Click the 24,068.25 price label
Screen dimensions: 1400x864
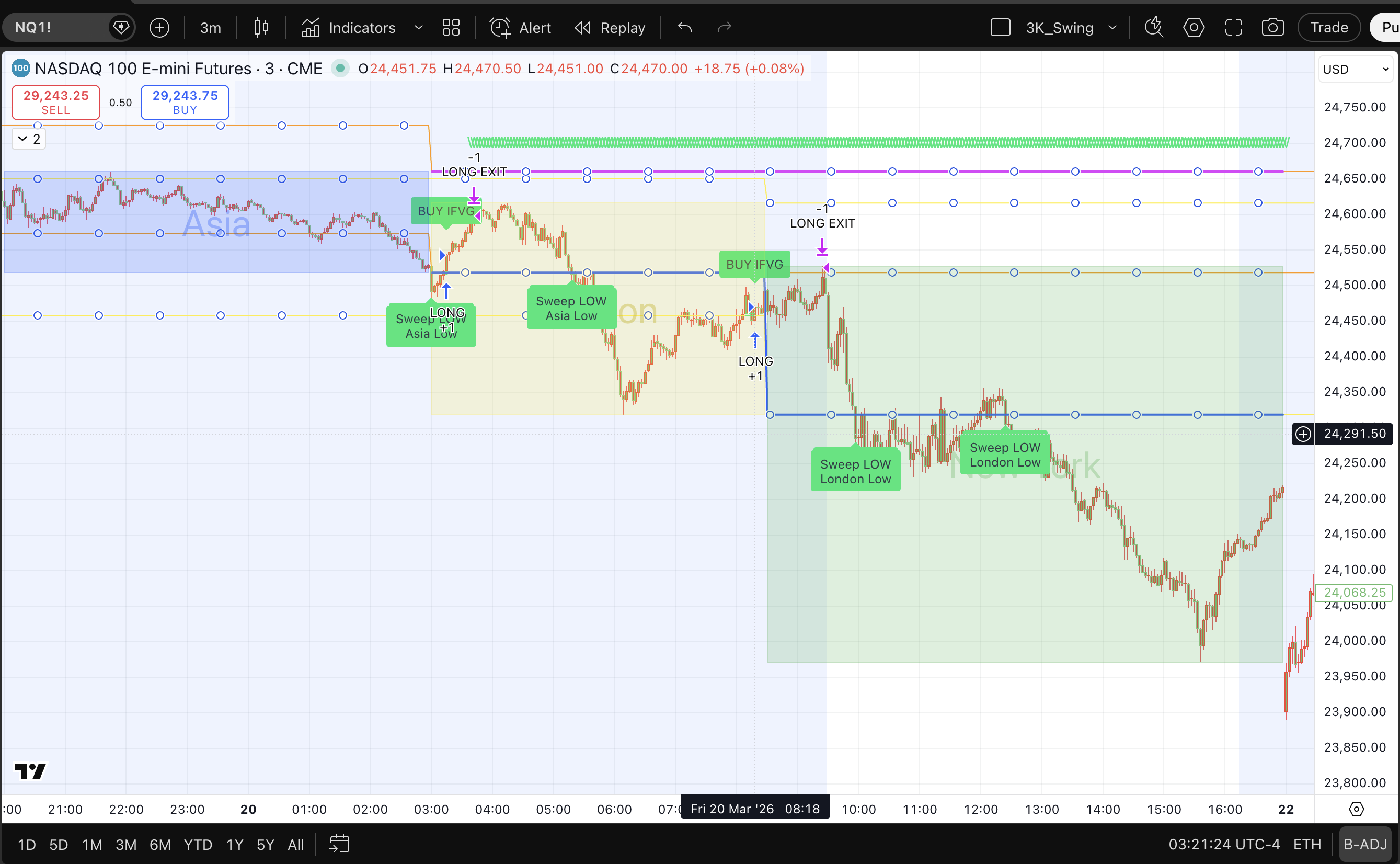click(1355, 592)
